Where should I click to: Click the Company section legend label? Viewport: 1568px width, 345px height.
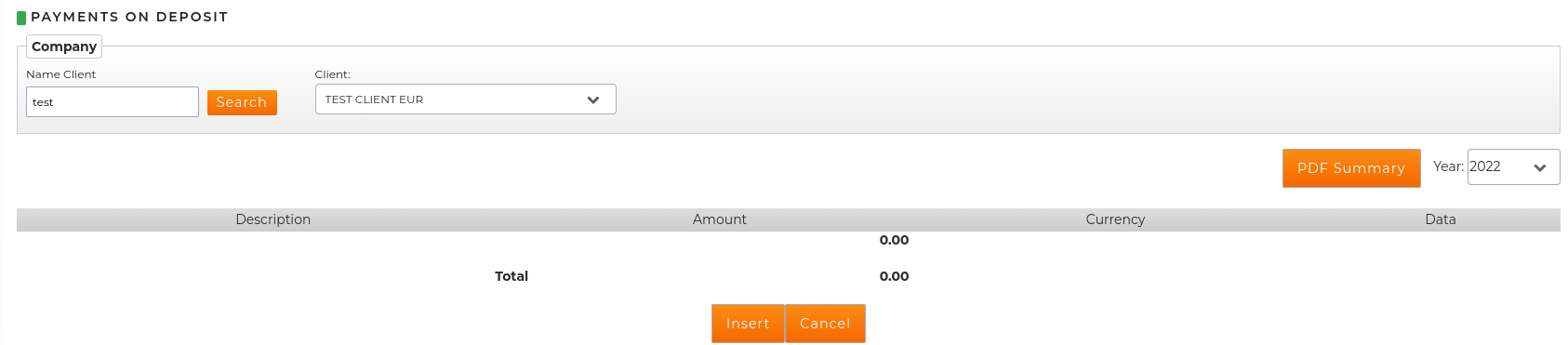point(64,46)
